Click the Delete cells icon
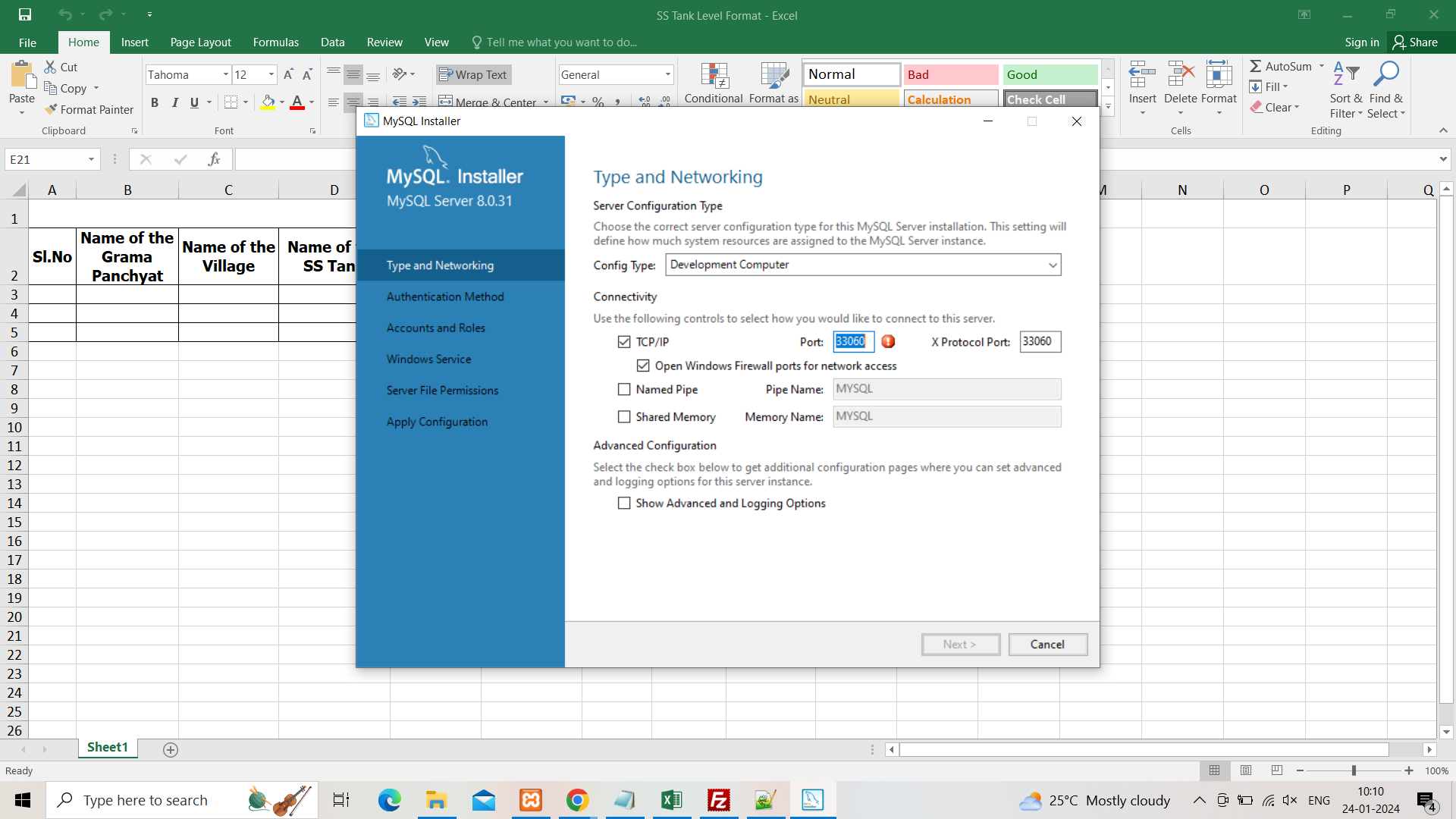The width and height of the screenshot is (1456, 819). [x=1181, y=75]
